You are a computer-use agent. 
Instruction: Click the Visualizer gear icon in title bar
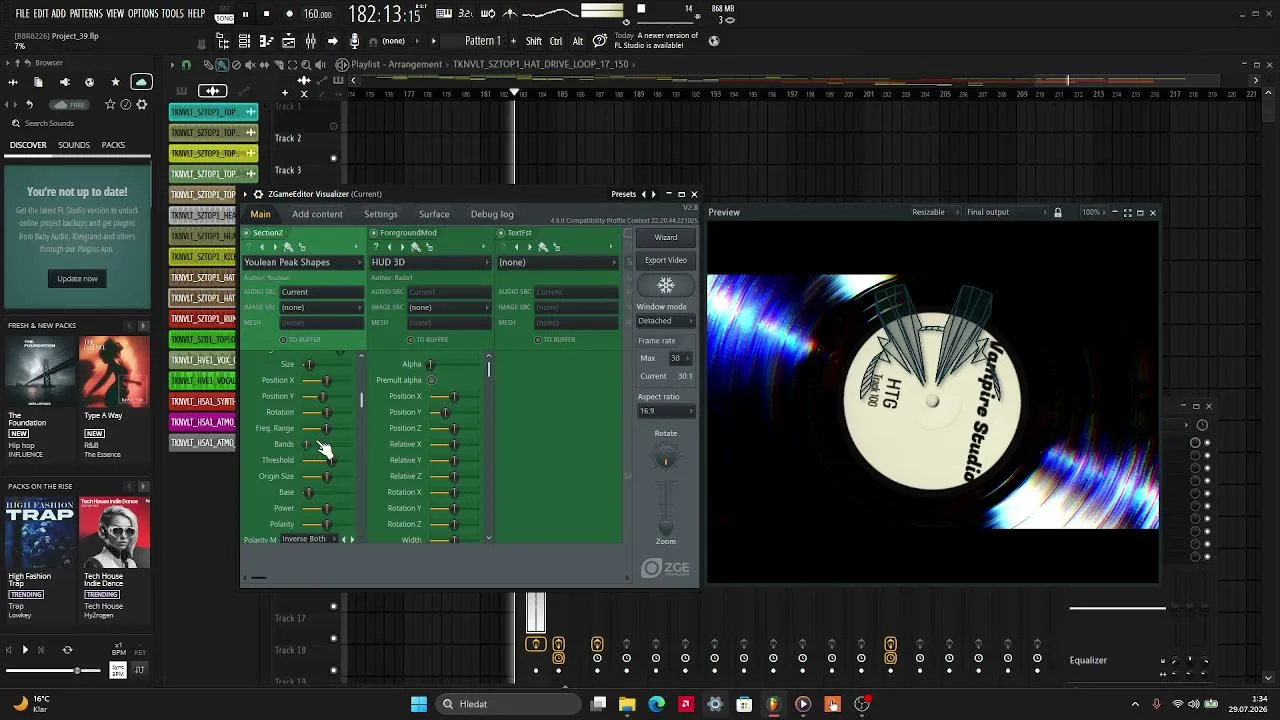[258, 194]
